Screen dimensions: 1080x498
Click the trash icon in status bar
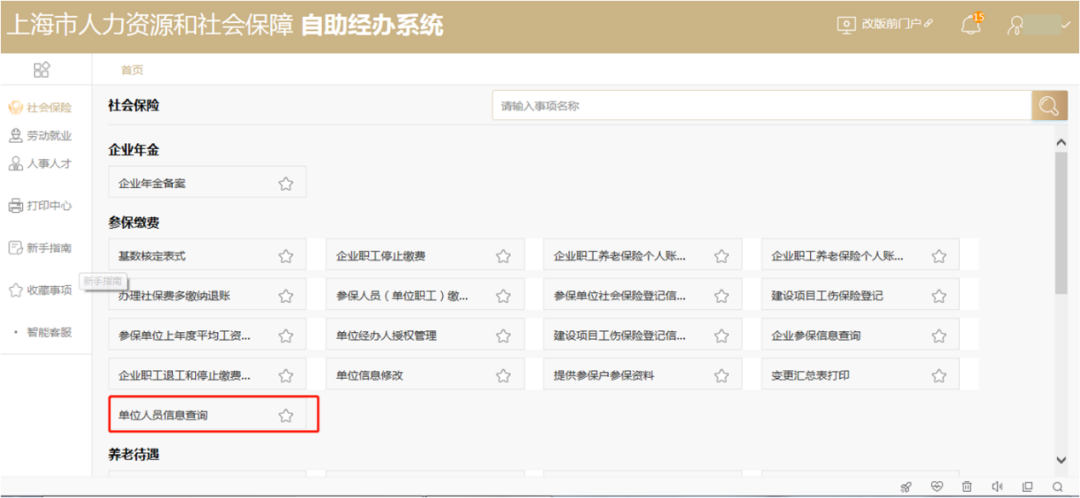[x=966, y=487]
